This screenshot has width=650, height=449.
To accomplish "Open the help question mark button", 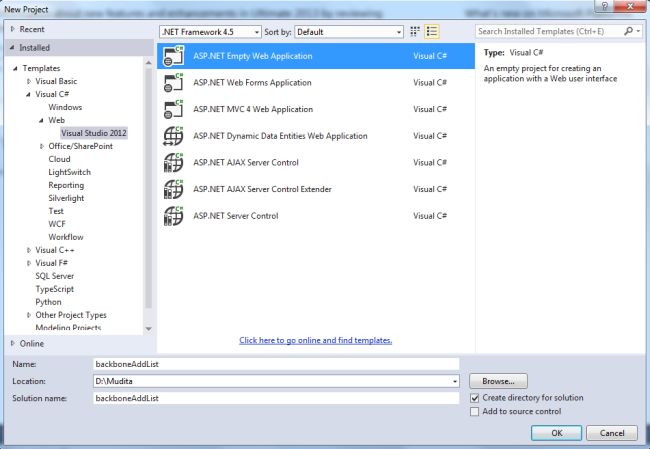I will tap(604, 6).
